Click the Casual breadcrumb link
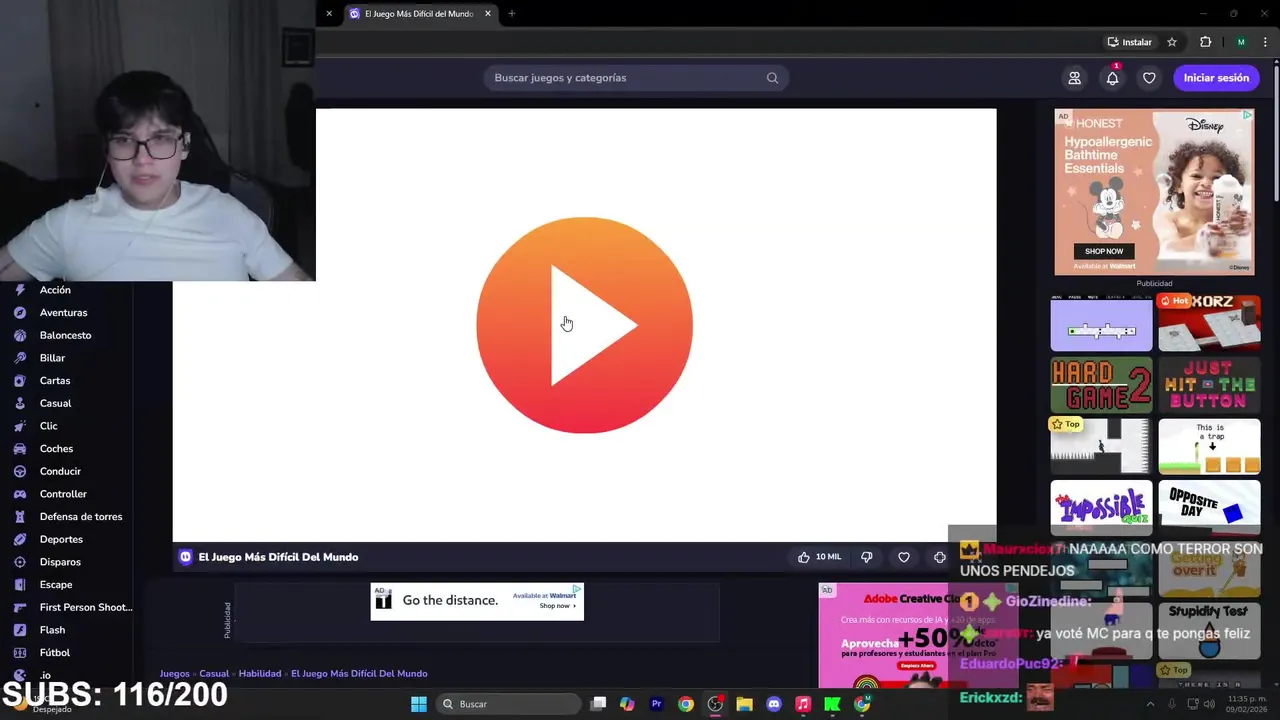This screenshot has width=1280, height=720. 214,674
